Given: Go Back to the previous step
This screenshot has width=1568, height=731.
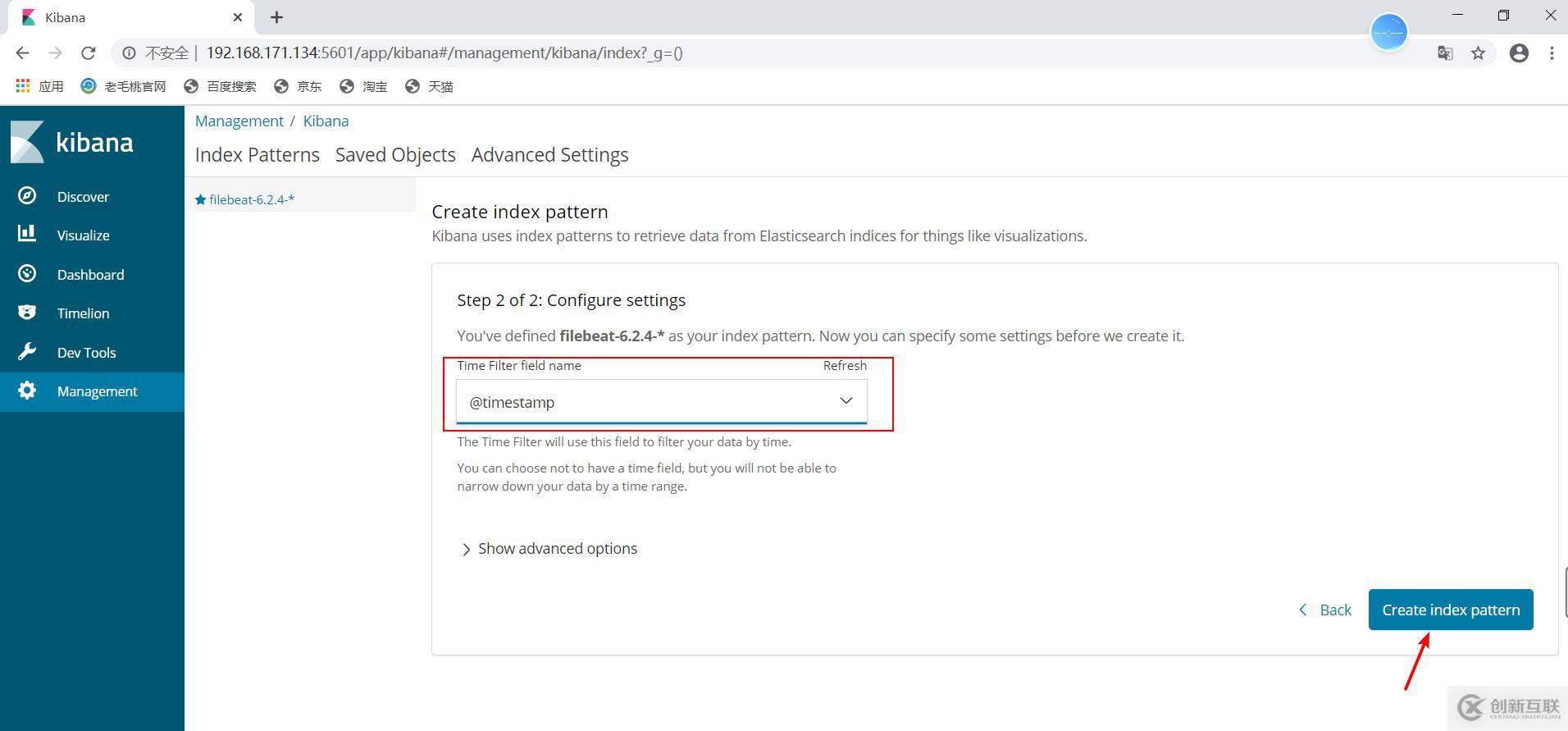Looking at the screenshot, I should (1325, 610).
